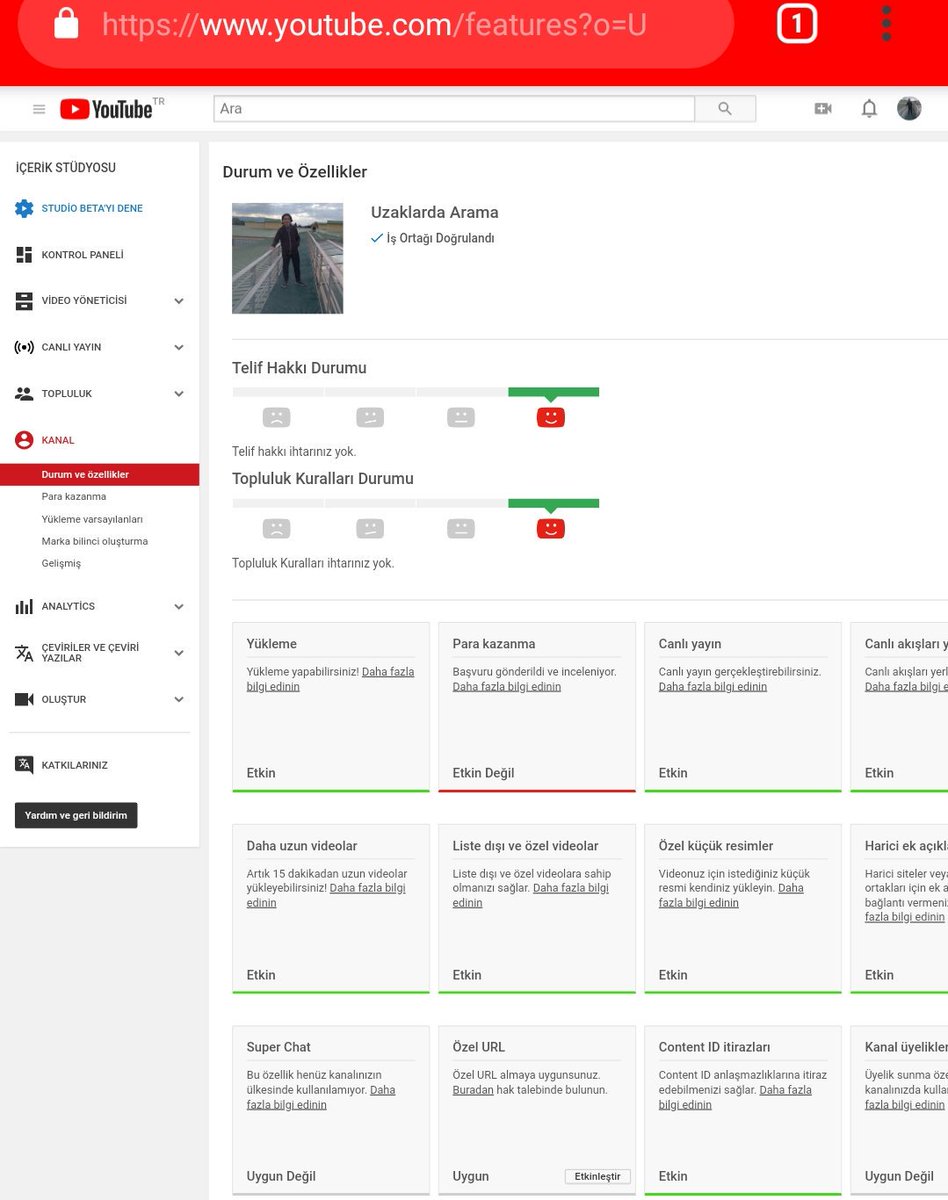The height and width of the screenshot is (1200, 948).
Task: Click the Kontrol Paneli dashboard icon
Action: (24, 255)
